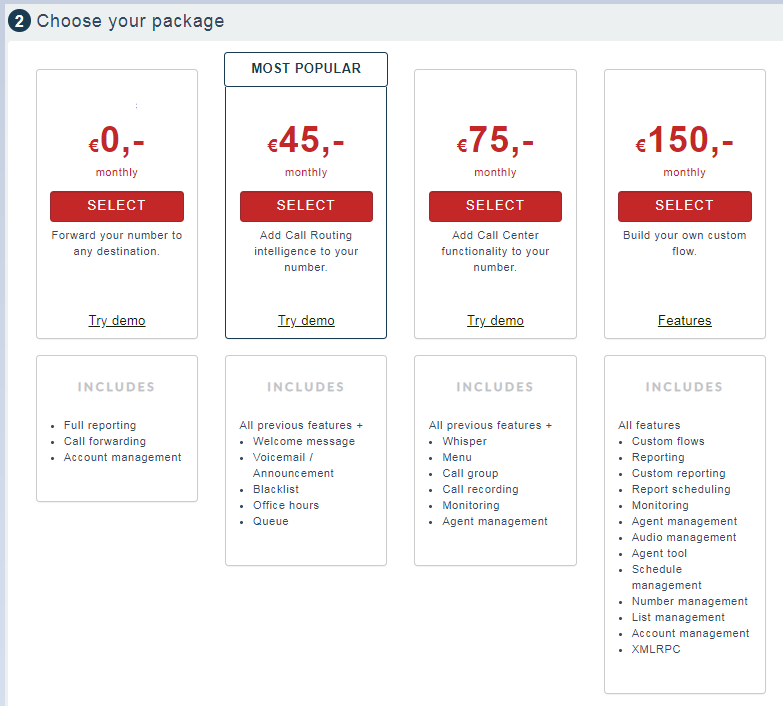Select the €45 most popular package
The height and width of the screenshot is (706, 783).
click(x=306, y=206)
